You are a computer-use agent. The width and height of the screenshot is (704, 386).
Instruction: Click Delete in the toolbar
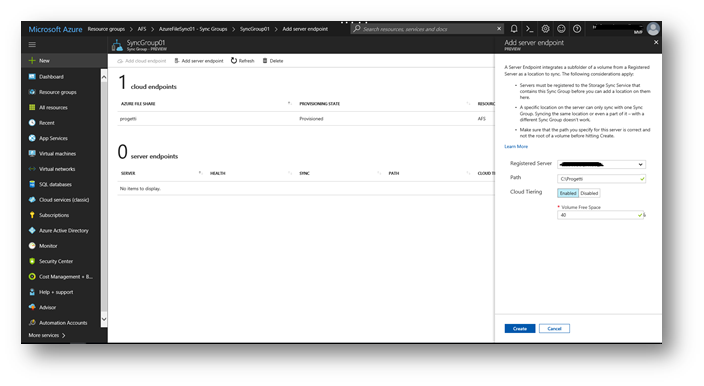tap(273, 61)
